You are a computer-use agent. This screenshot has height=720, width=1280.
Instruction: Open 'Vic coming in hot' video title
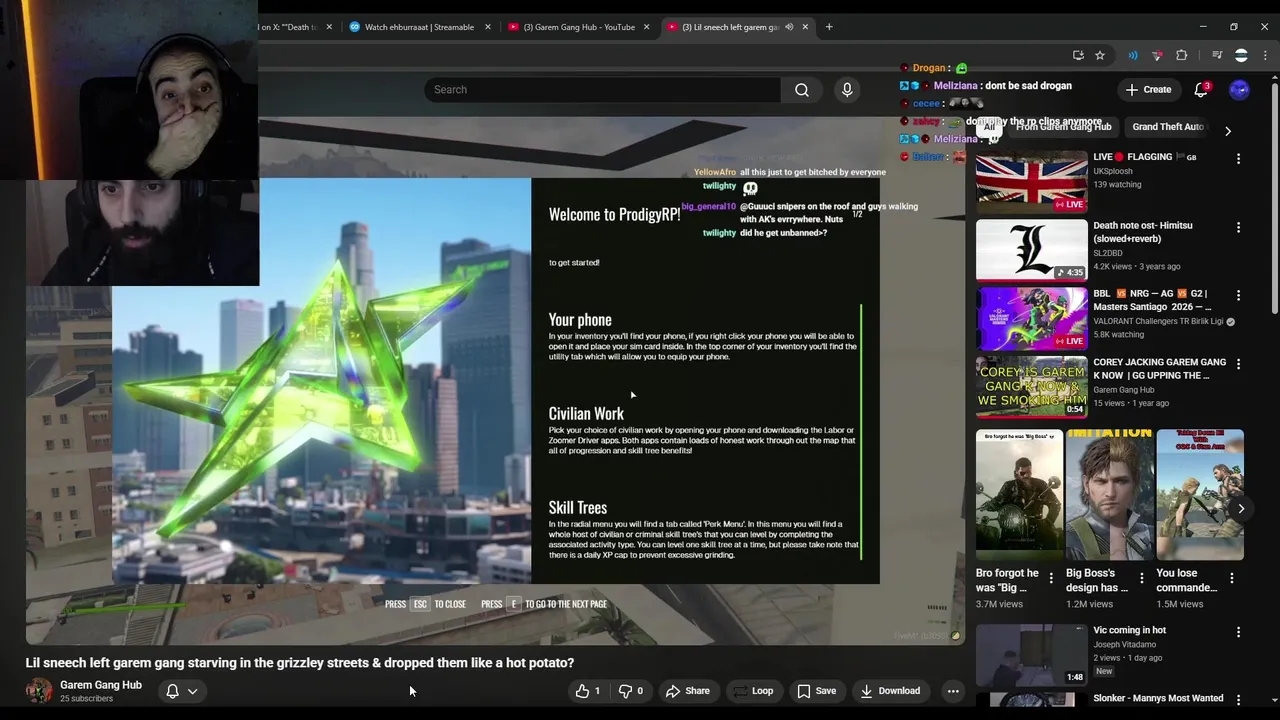click(1129, 631)
